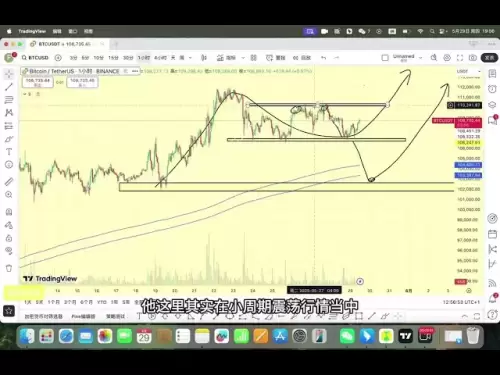Click the black Publish button
The height and width of the screenshot is (375, 500).
click(489, 58)
